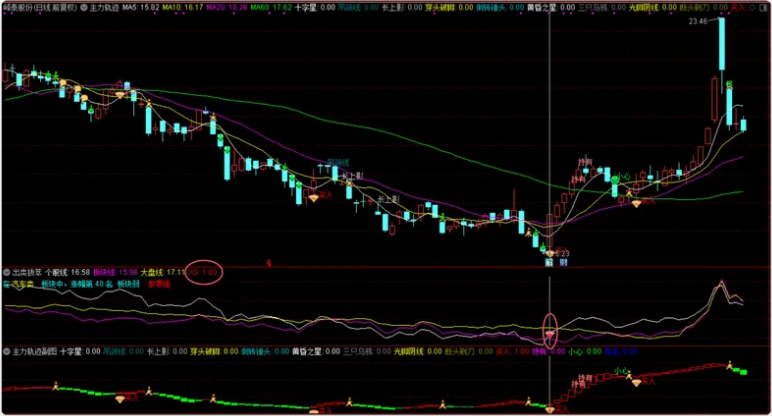The image size is (772, 416).
Task: Click the 吊颈线 marker on main chart
Action: [335, 161]
